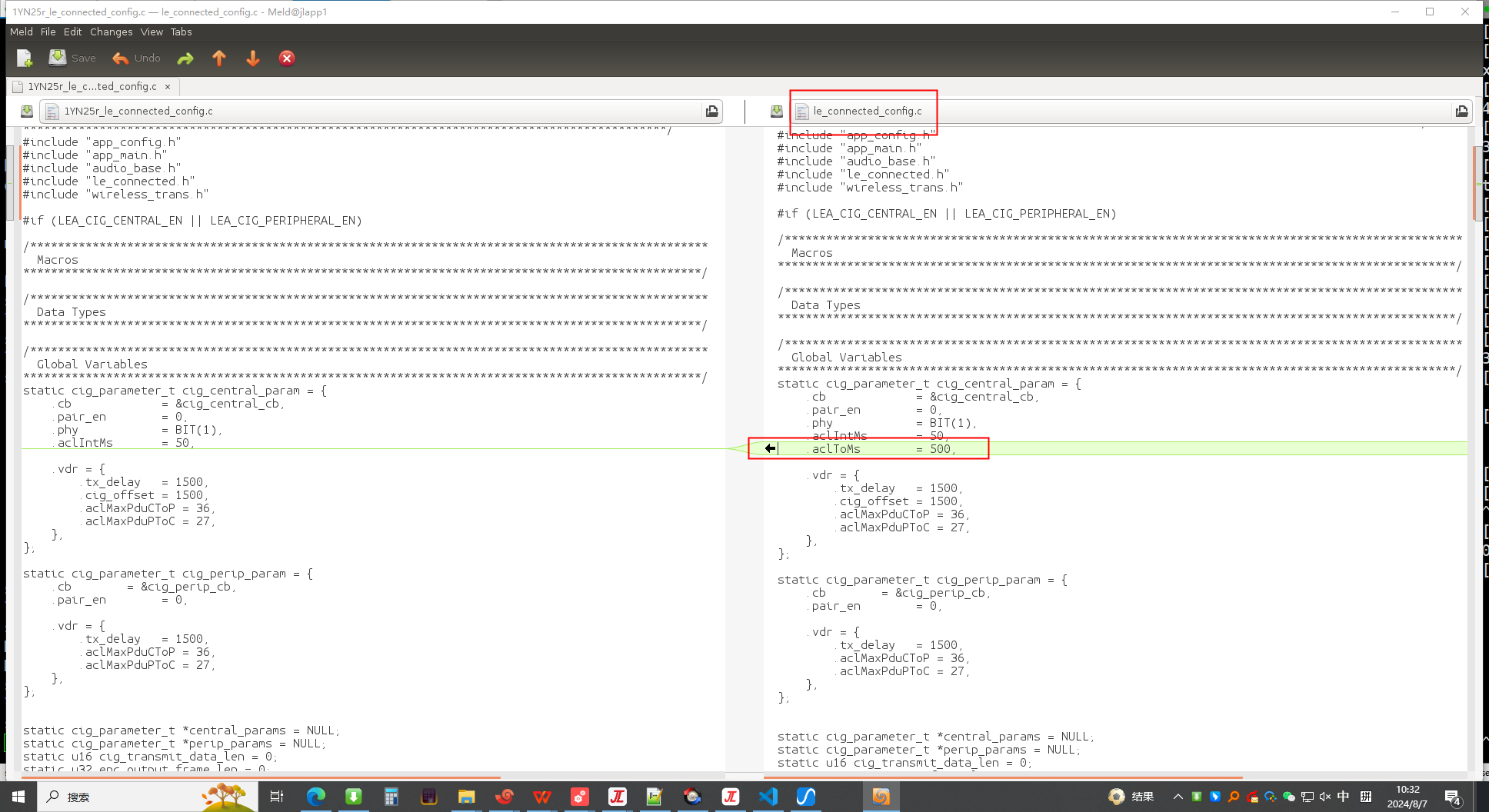Open the Meld menu
The height and width of the screenshot is (812, 1489).
click(22, 32)
